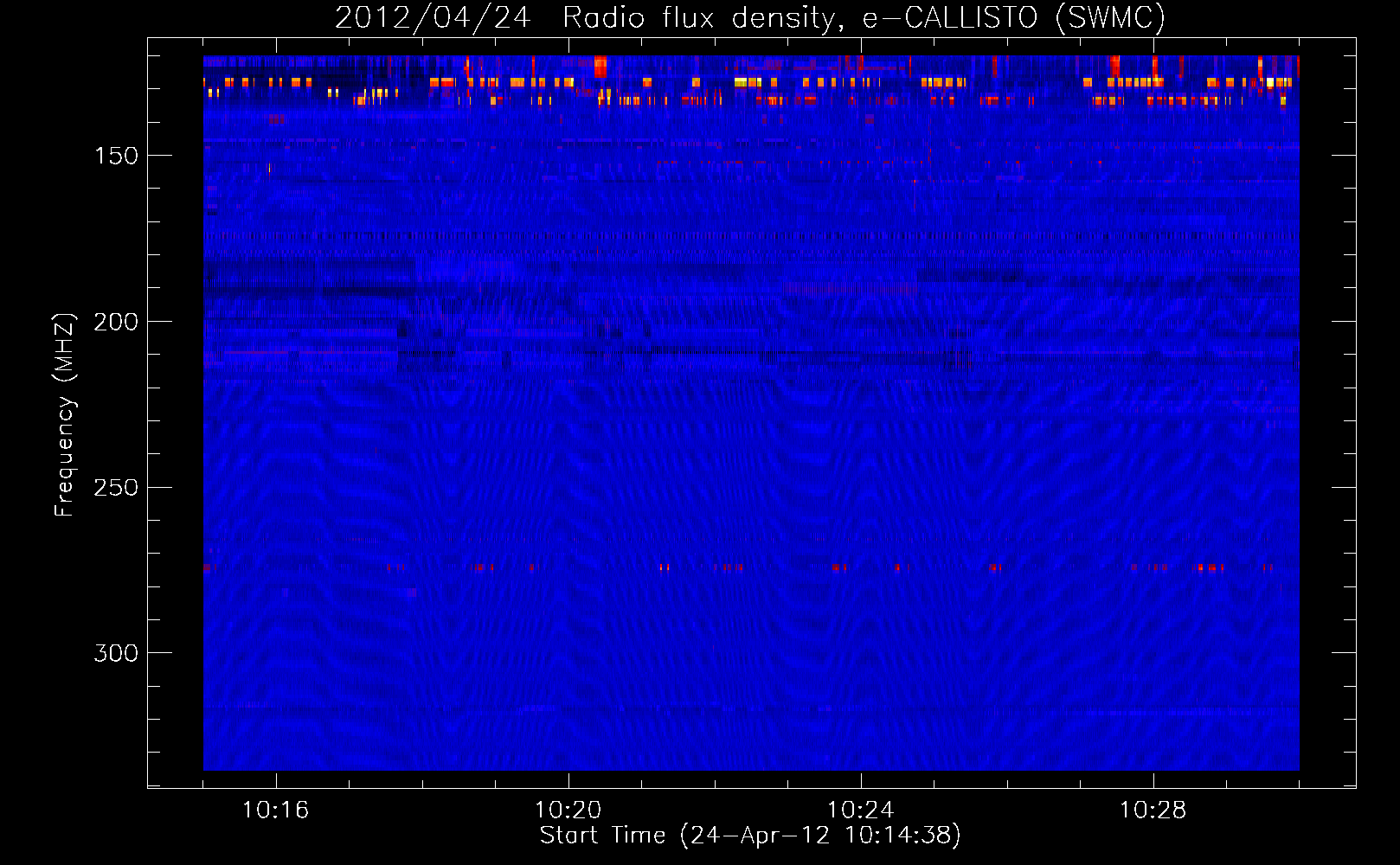The image size is (1400, 865).
Task: Click the "Frequency (MHZ)" axis label
Action: (x=65, y=414)
